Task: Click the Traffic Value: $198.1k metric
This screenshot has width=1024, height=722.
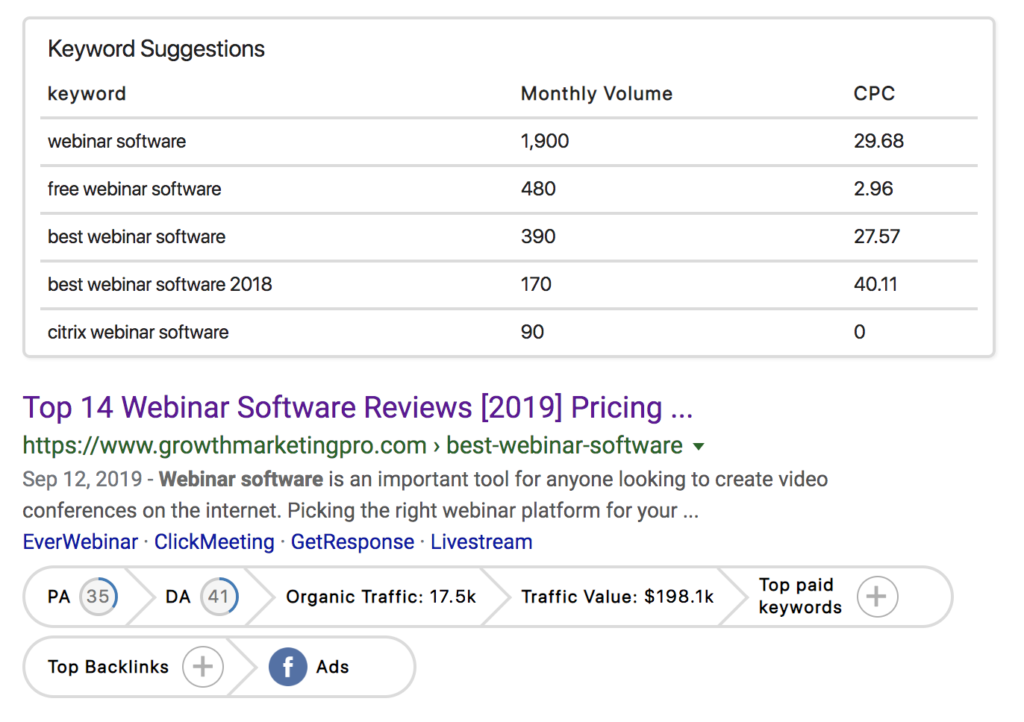Action: 617,597
